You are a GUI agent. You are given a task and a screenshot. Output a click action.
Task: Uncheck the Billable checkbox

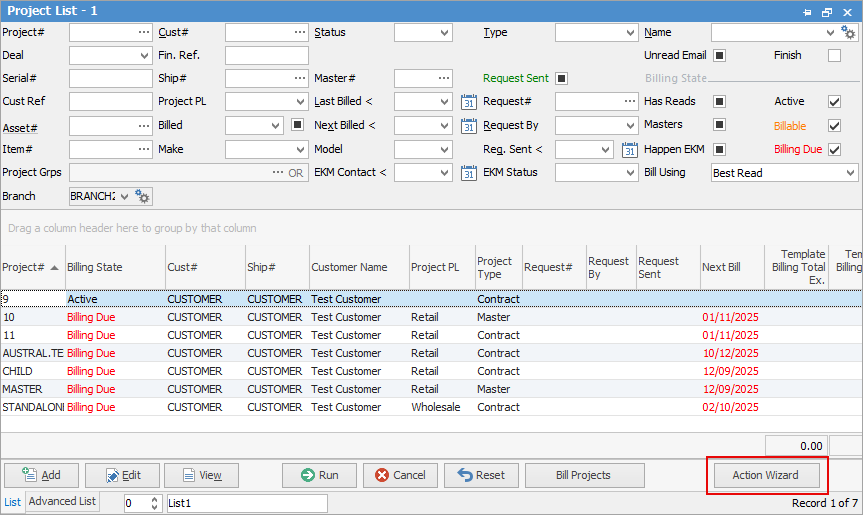834,125
